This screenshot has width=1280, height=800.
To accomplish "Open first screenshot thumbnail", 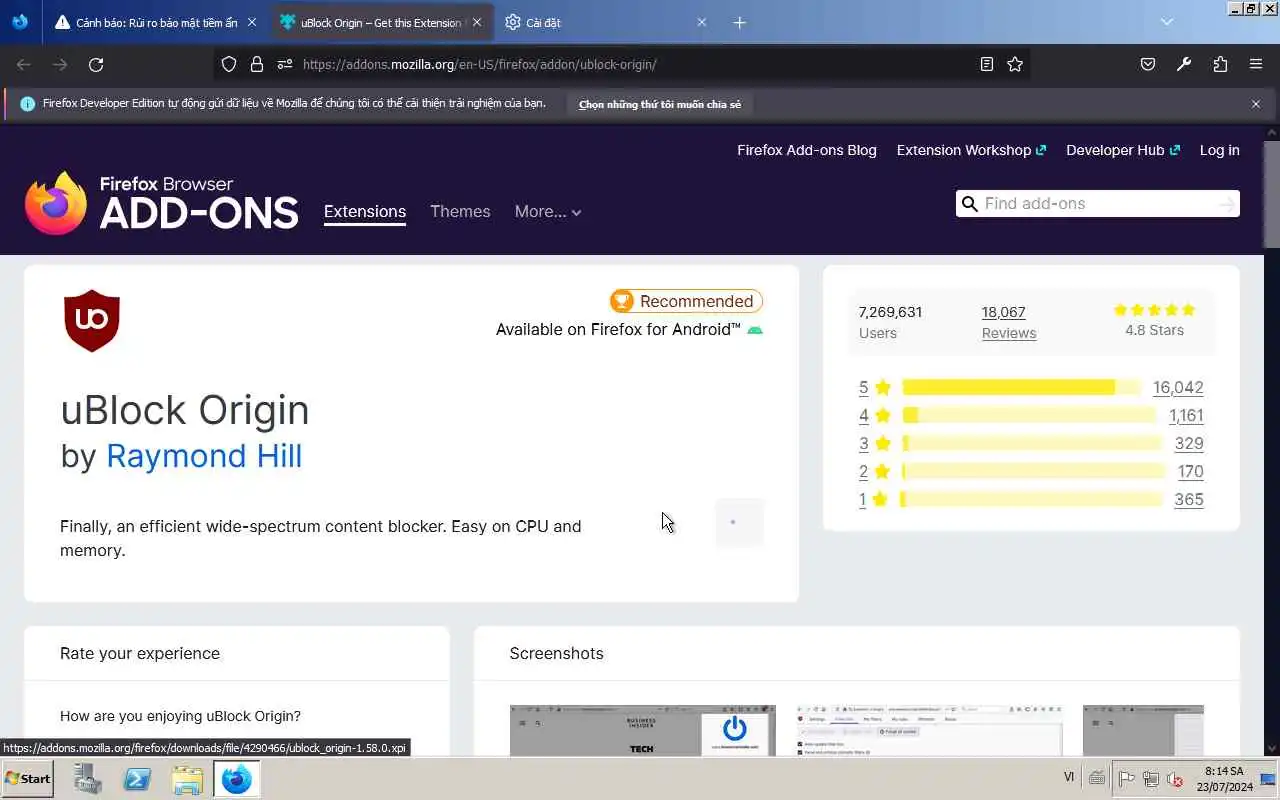I will coord(642,730).
